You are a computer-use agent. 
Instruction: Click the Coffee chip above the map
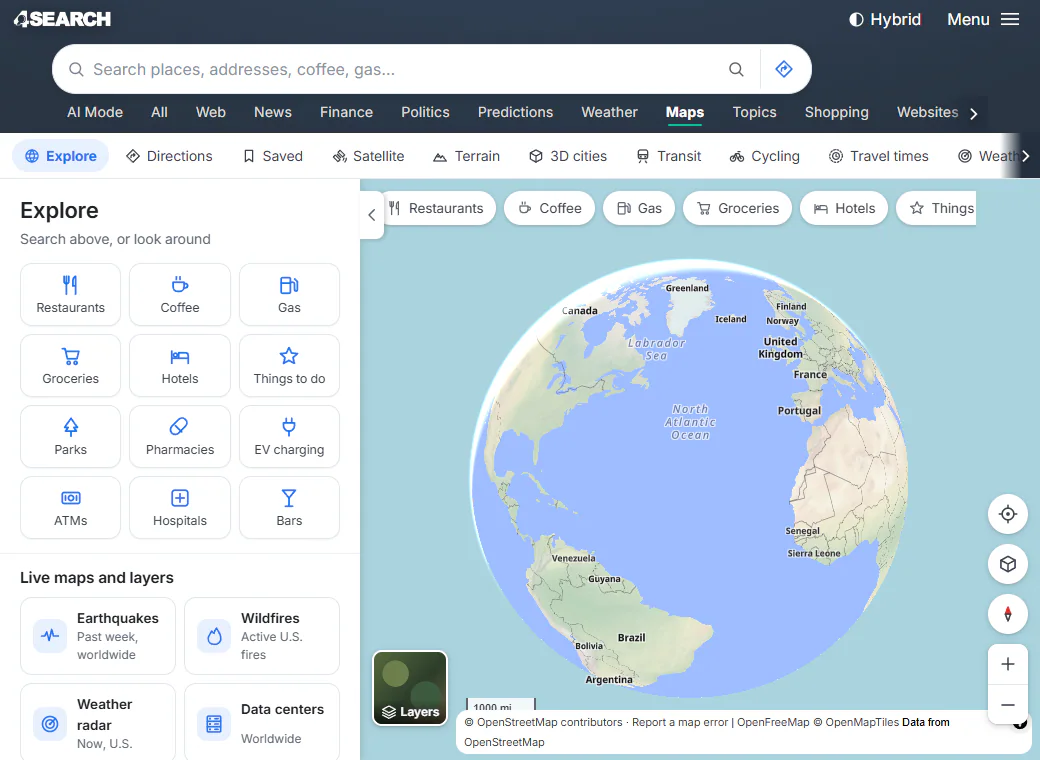[550, 208]
